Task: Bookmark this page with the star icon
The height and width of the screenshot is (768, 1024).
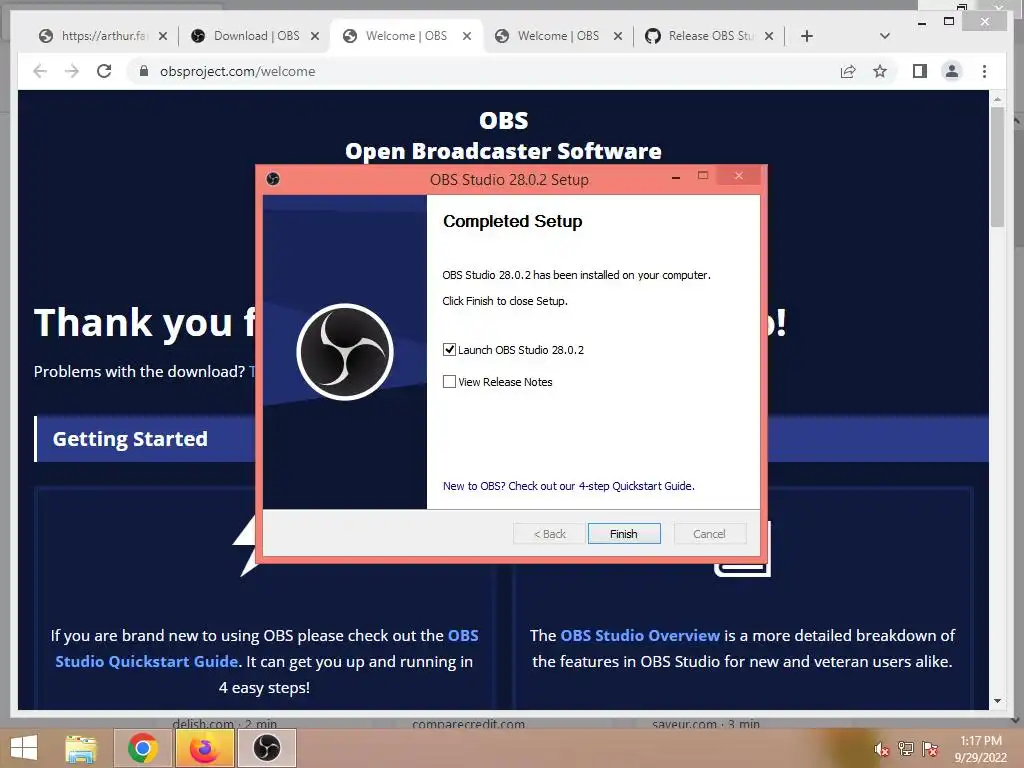Action: coord(880,71)
